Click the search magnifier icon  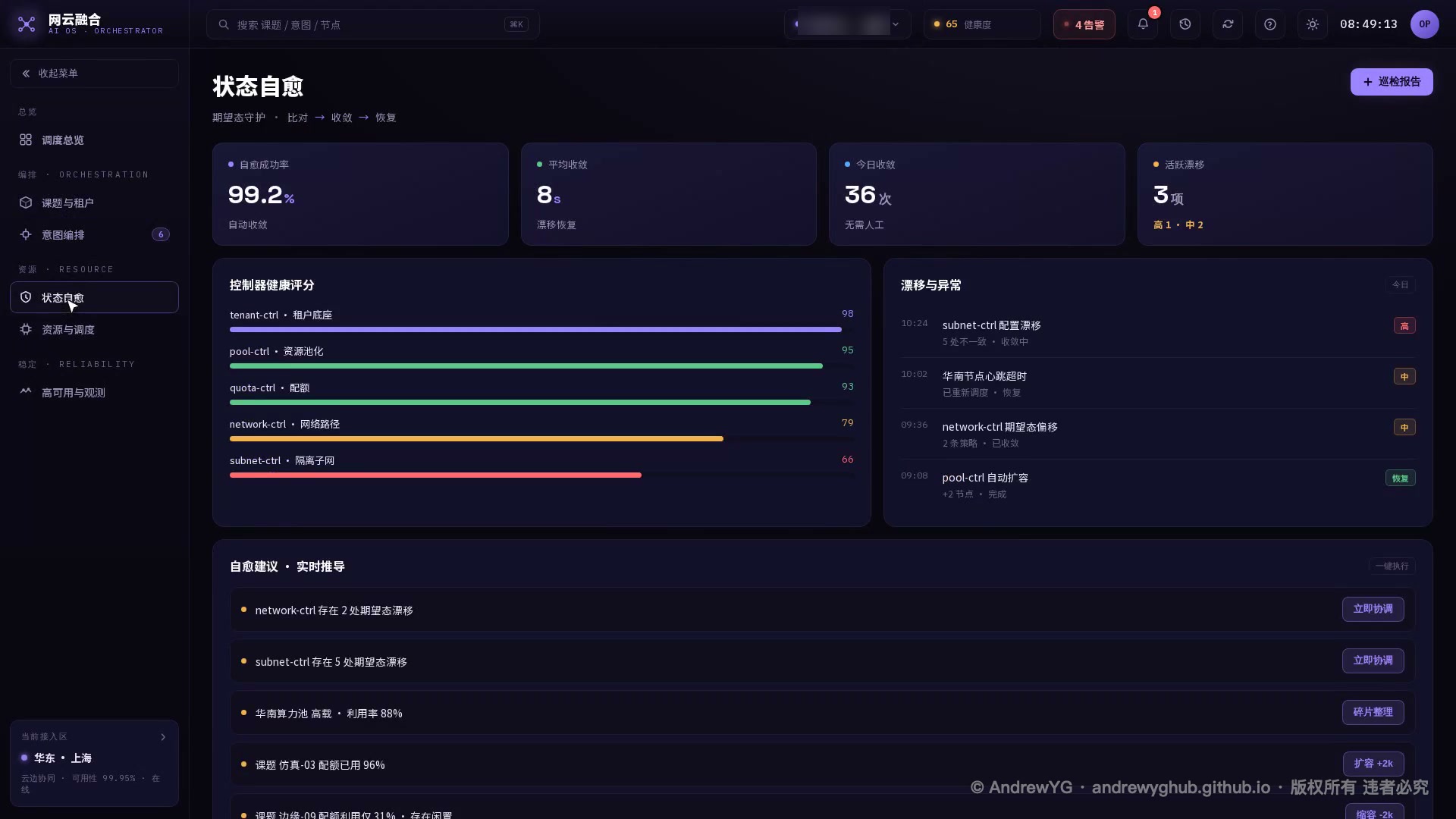point(224,24)
